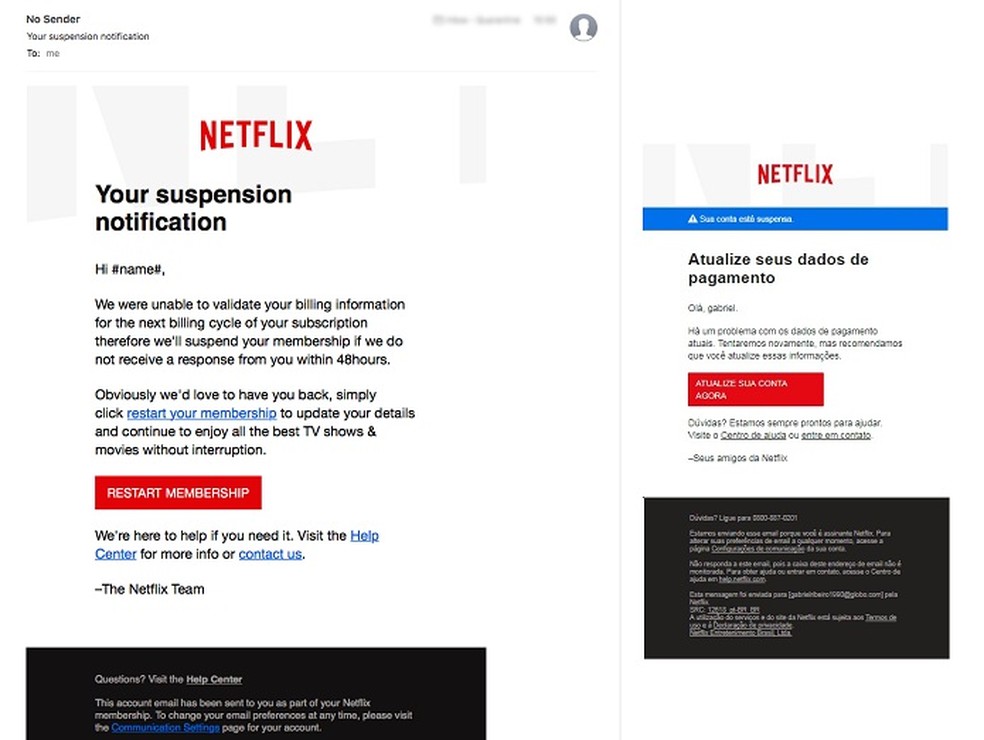Click the '–The Netflix Team' signature
This screenshot has width=984, height=740.
(x=149, y=589)
